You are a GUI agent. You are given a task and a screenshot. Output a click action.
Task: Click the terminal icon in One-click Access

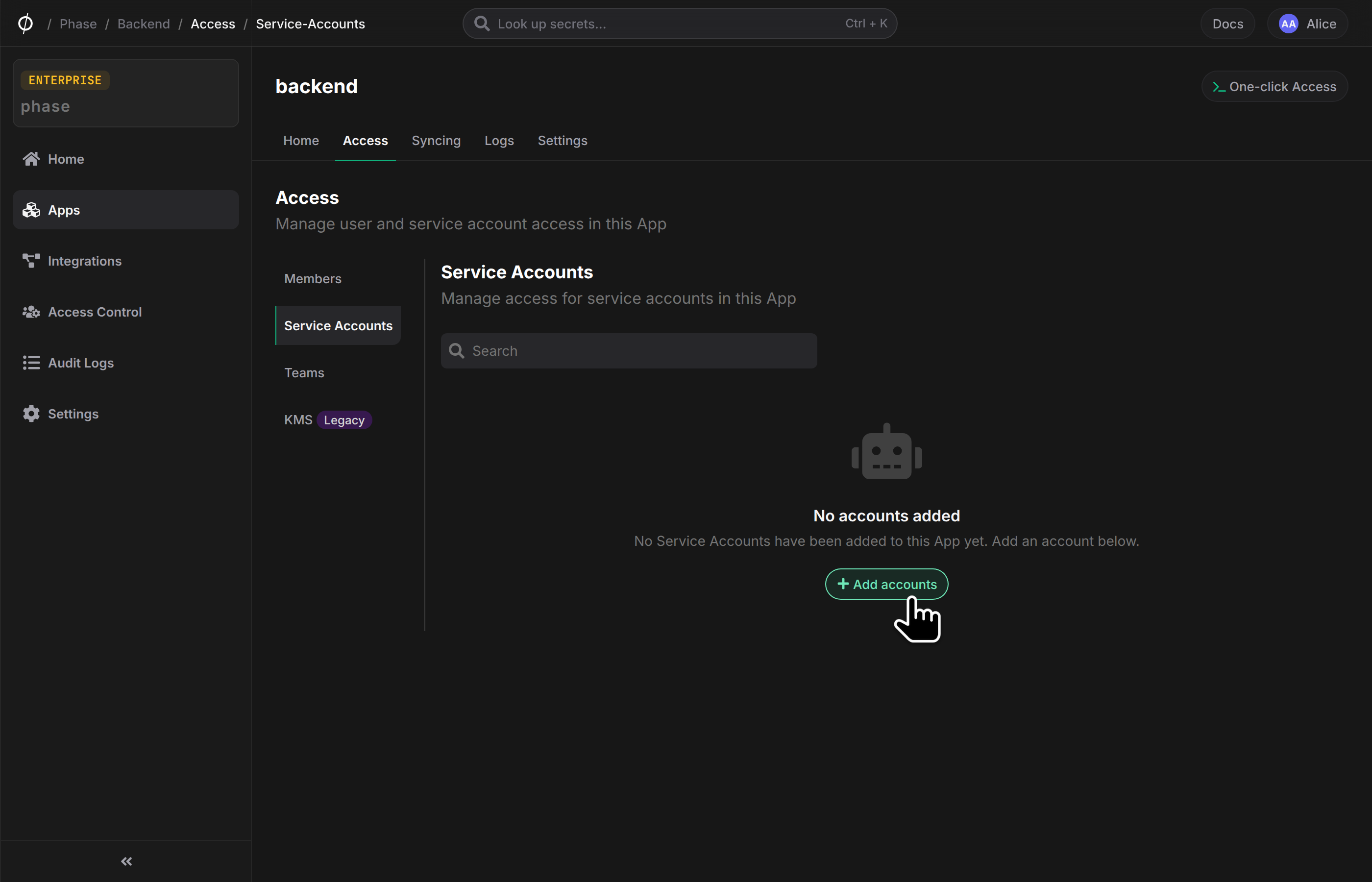[1219, 87]
